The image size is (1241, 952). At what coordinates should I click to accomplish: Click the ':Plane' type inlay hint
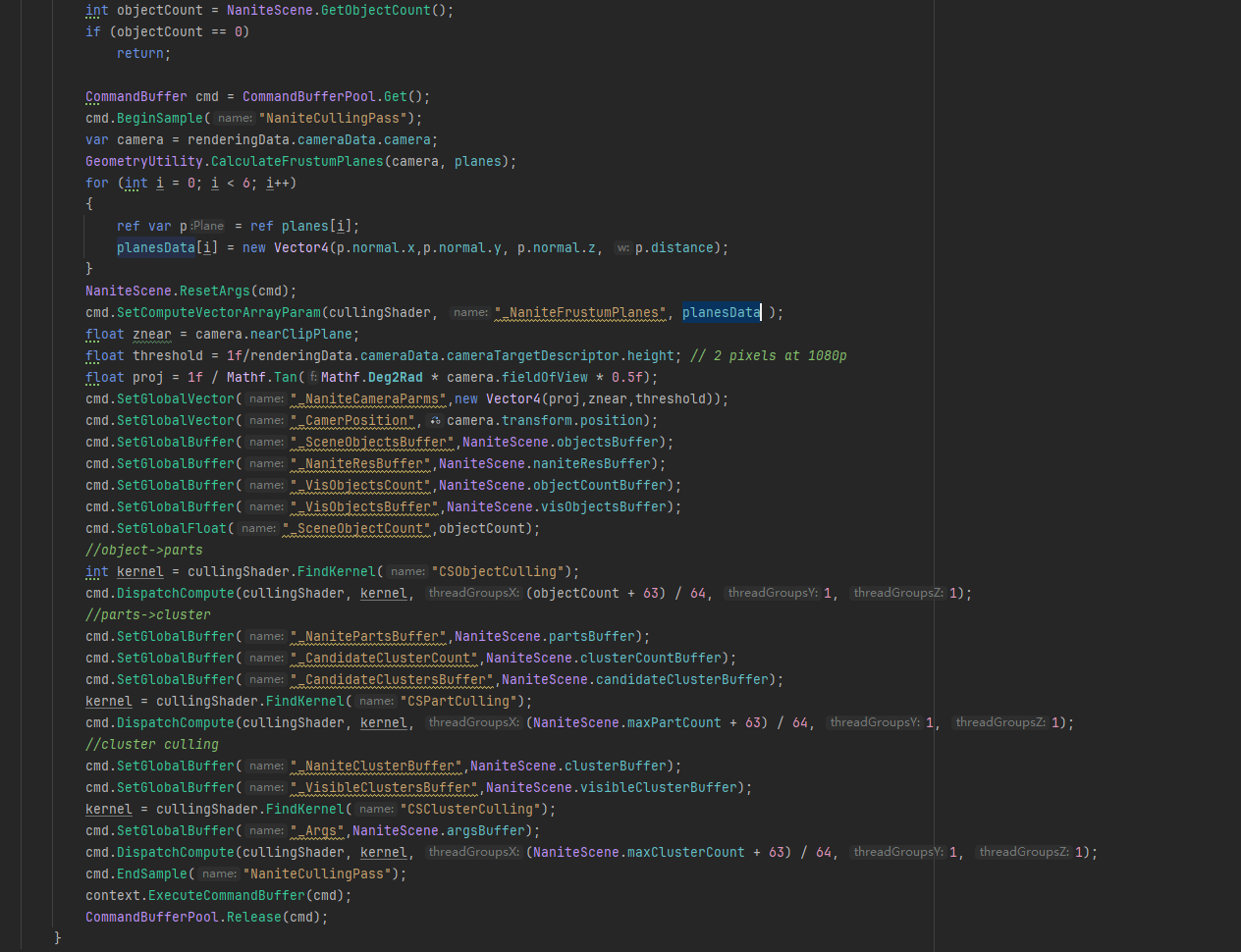point(207,226)
